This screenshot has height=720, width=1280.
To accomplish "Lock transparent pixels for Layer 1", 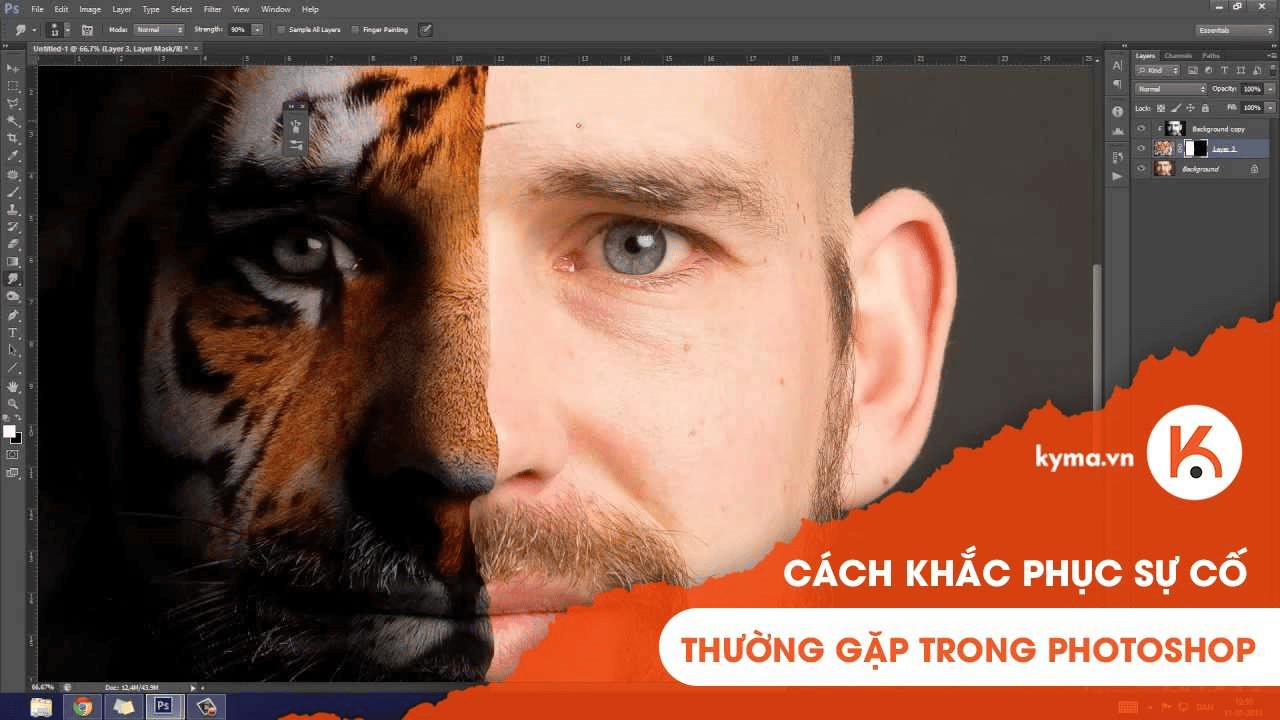I will click(x=1160, y=108).
